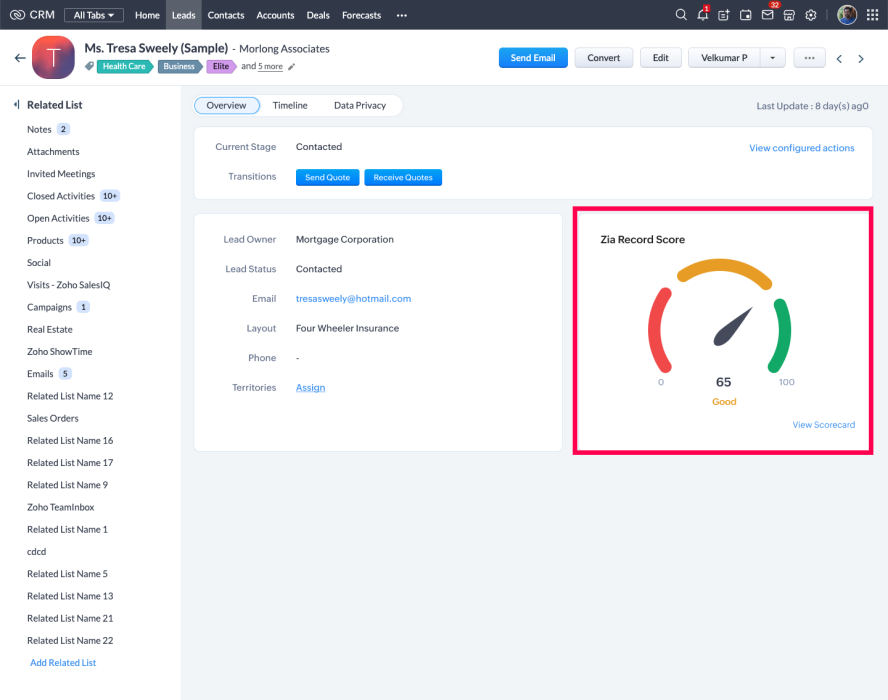Click the View Scorecard link

823,425
